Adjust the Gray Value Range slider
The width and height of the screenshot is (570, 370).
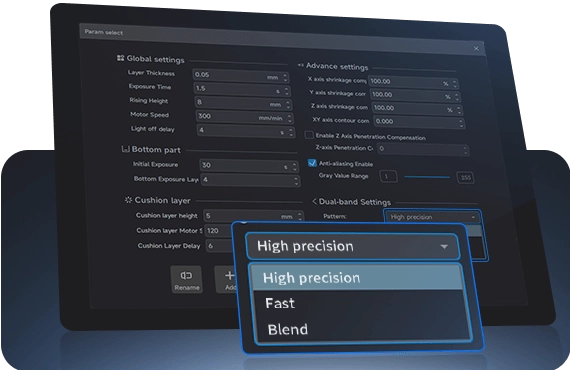[x=427, y=177]
